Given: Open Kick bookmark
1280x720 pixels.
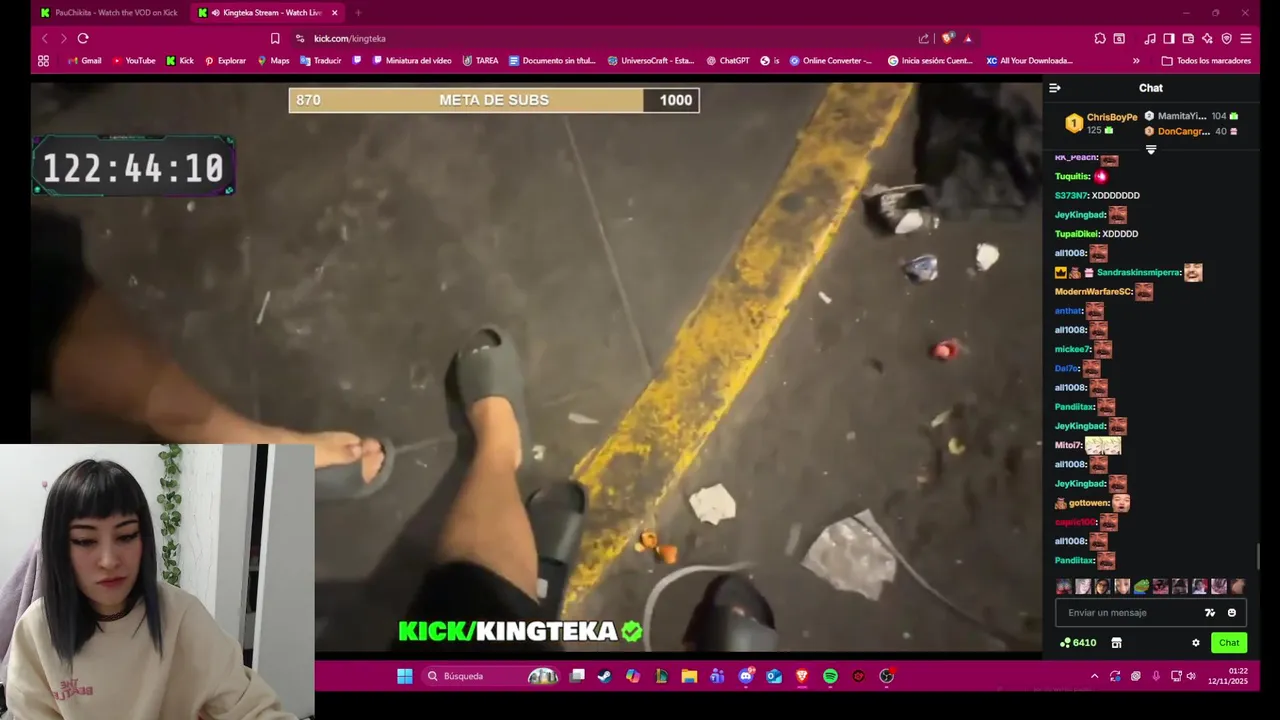Looking at the screenshot, I should click(x=180, y=60).
